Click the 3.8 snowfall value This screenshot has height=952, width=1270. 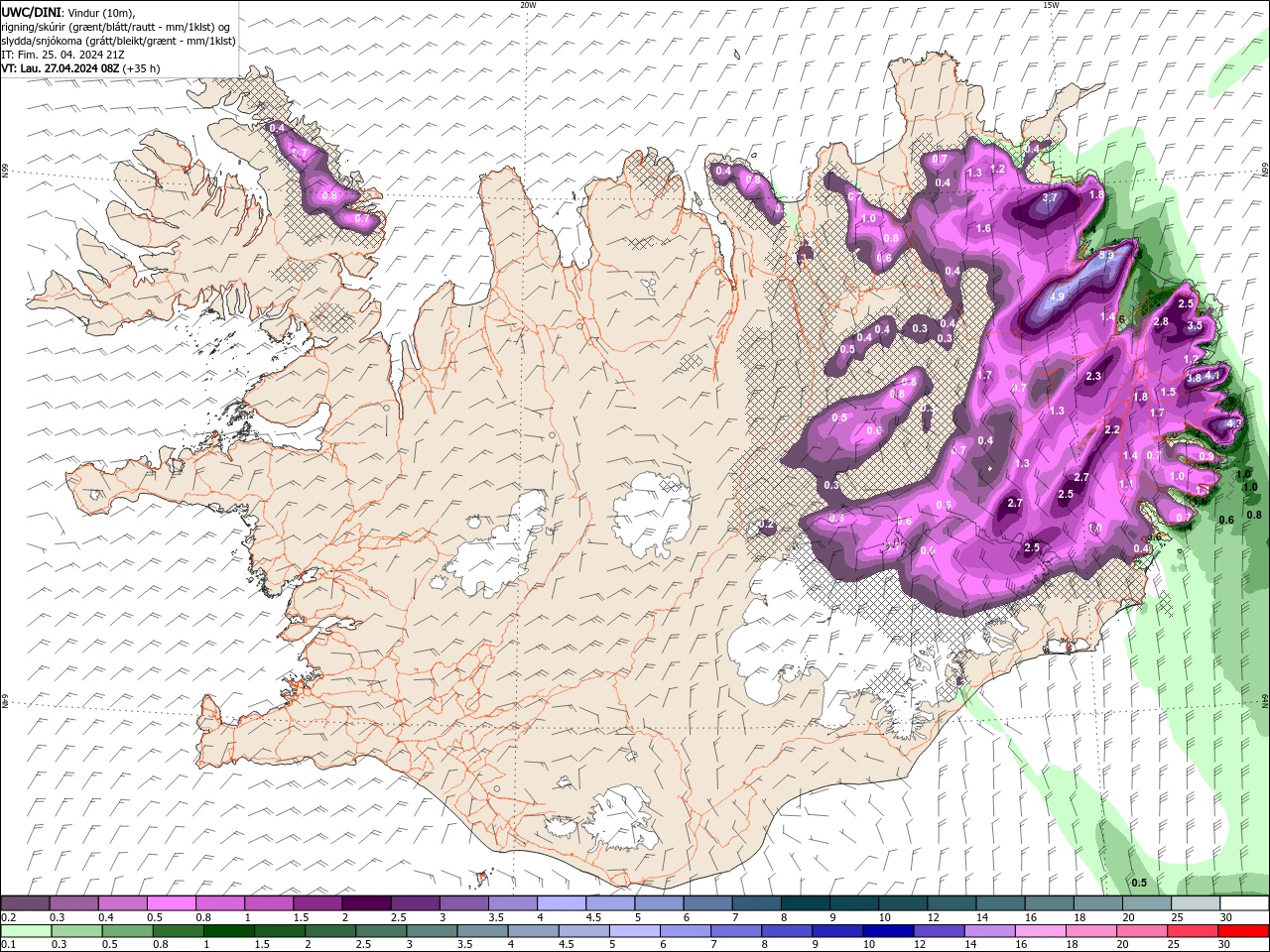1194,378
